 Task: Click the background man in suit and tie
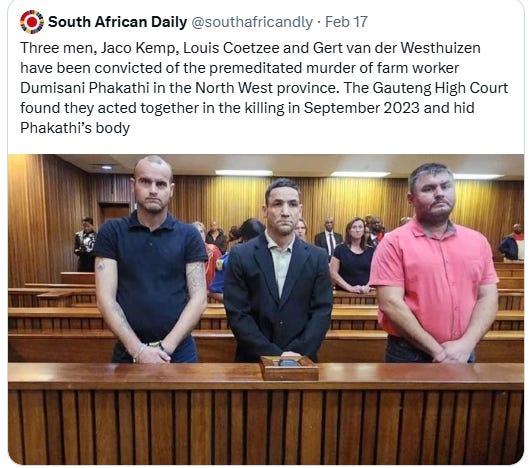pos(328,237)
